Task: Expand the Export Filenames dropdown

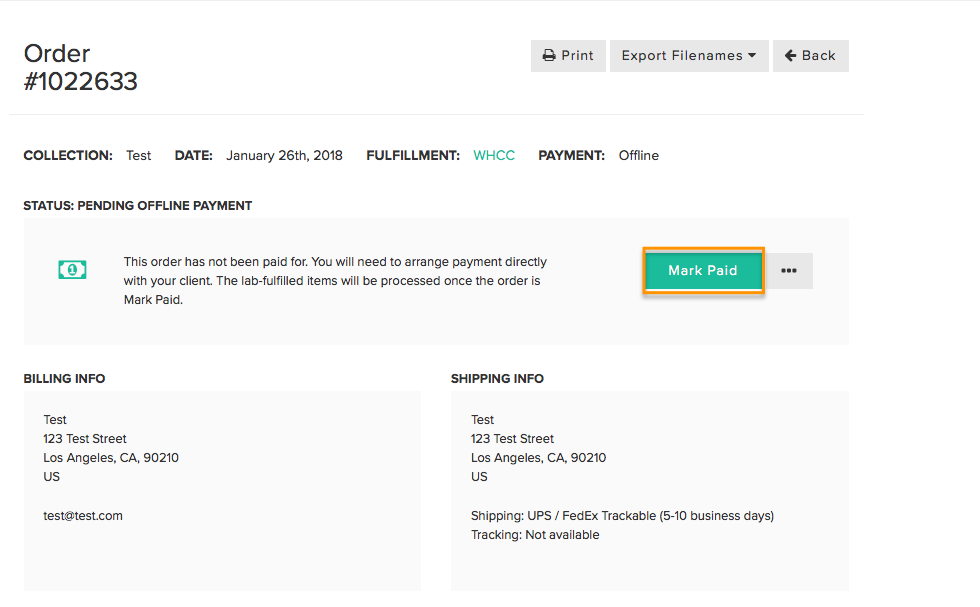Action: [689, 56]
